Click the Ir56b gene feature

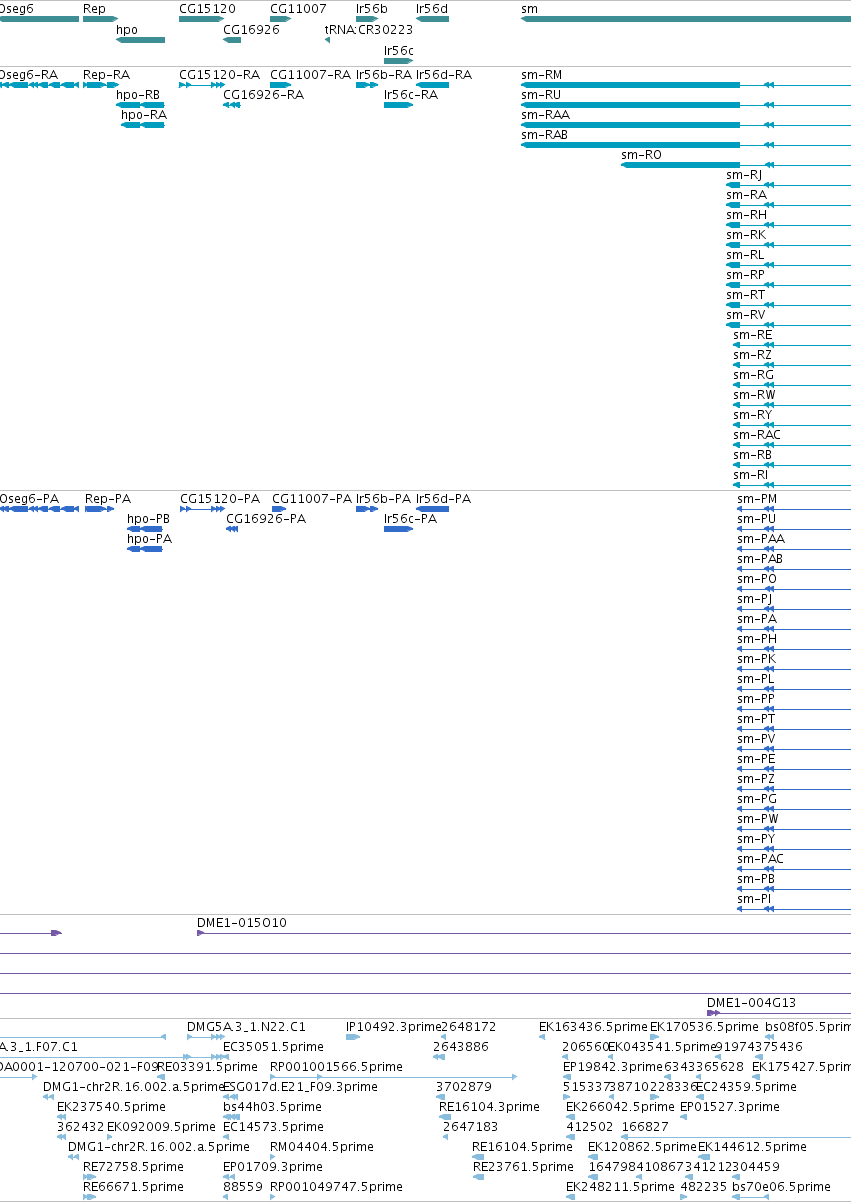coord(367,19)
